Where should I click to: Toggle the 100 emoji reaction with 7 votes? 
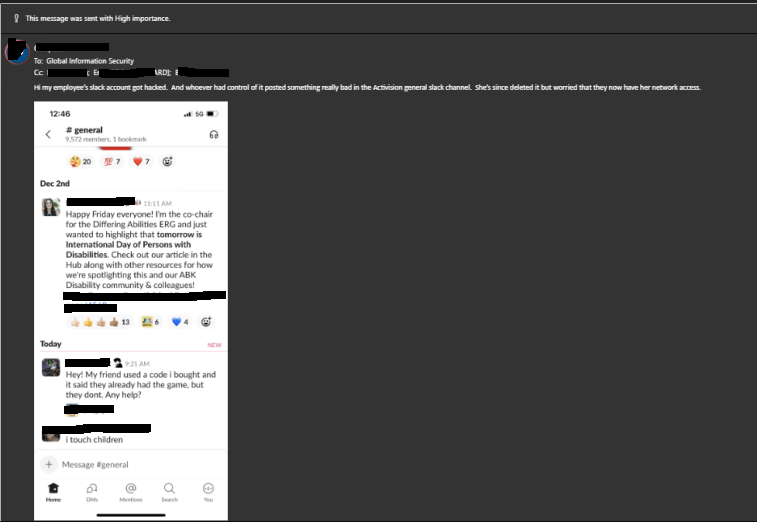111,161
